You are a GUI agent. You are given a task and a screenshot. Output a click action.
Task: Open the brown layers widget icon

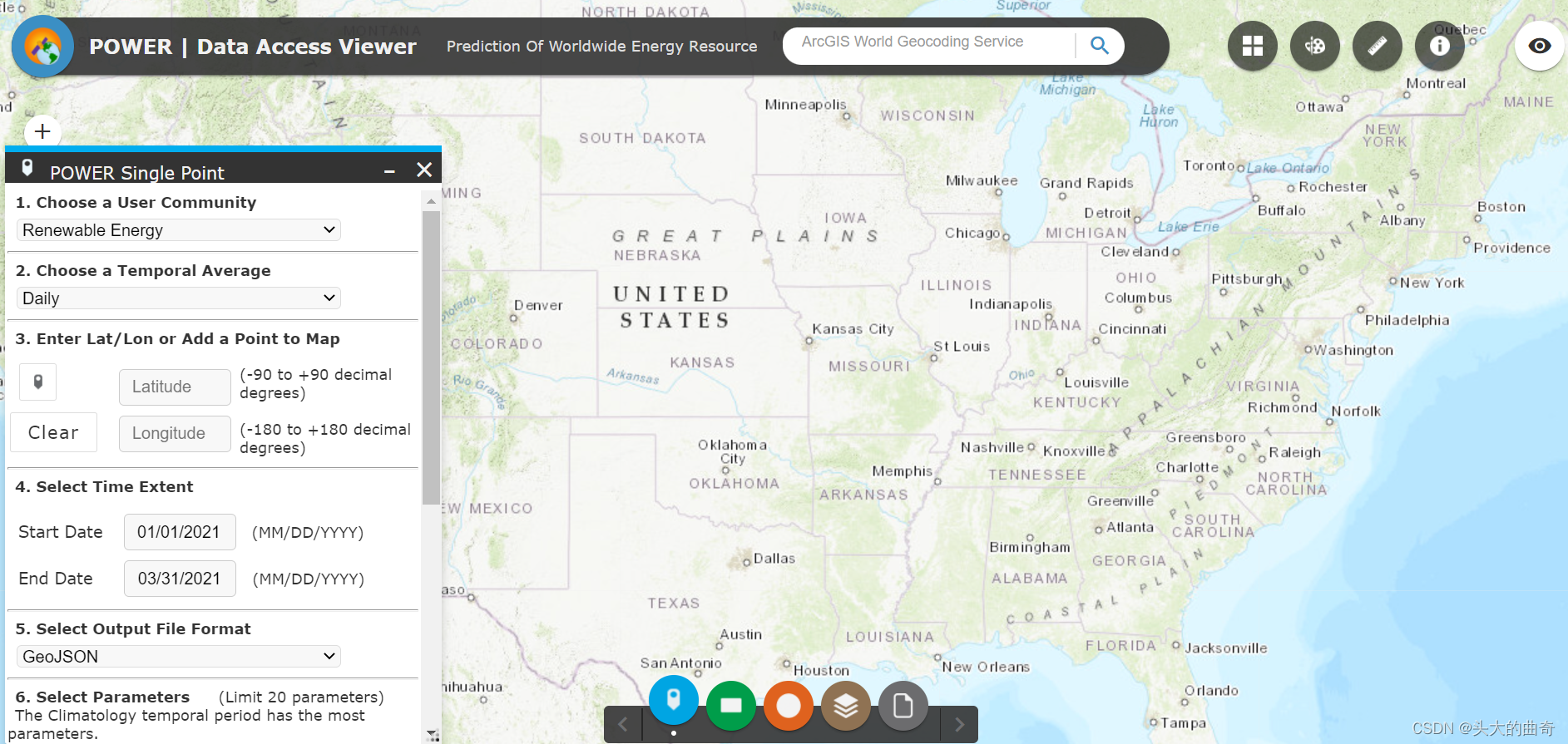(x=845, y=706)
